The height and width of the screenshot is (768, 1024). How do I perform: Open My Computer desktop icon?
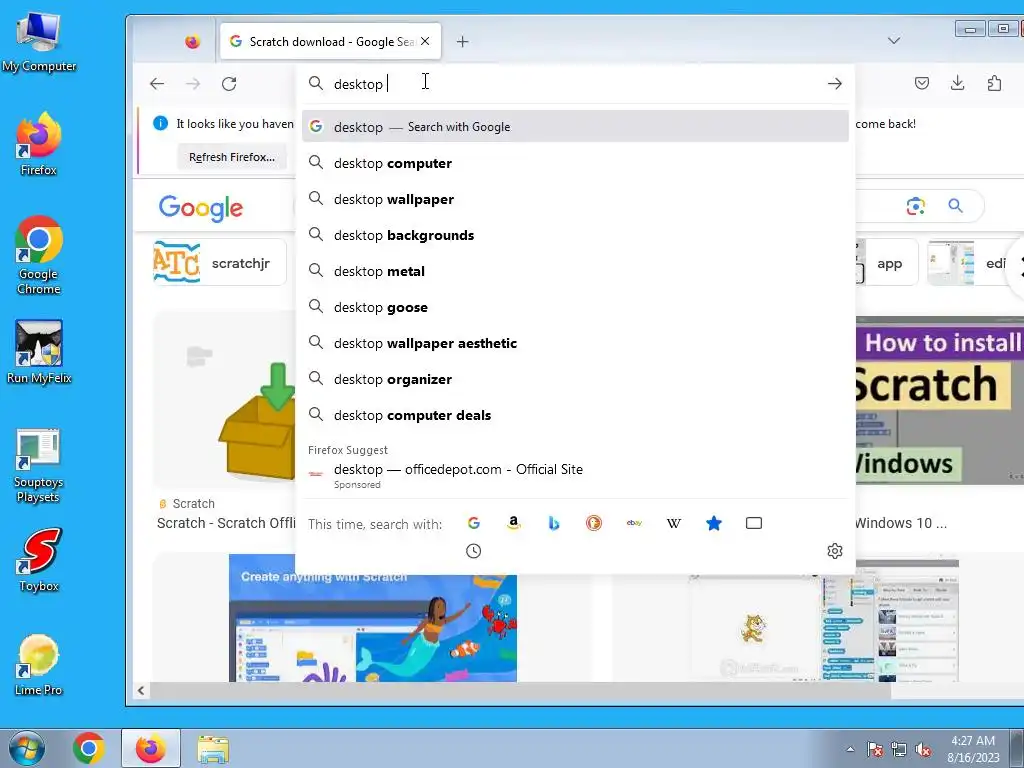pyautogui.click(x=39, y=42)
